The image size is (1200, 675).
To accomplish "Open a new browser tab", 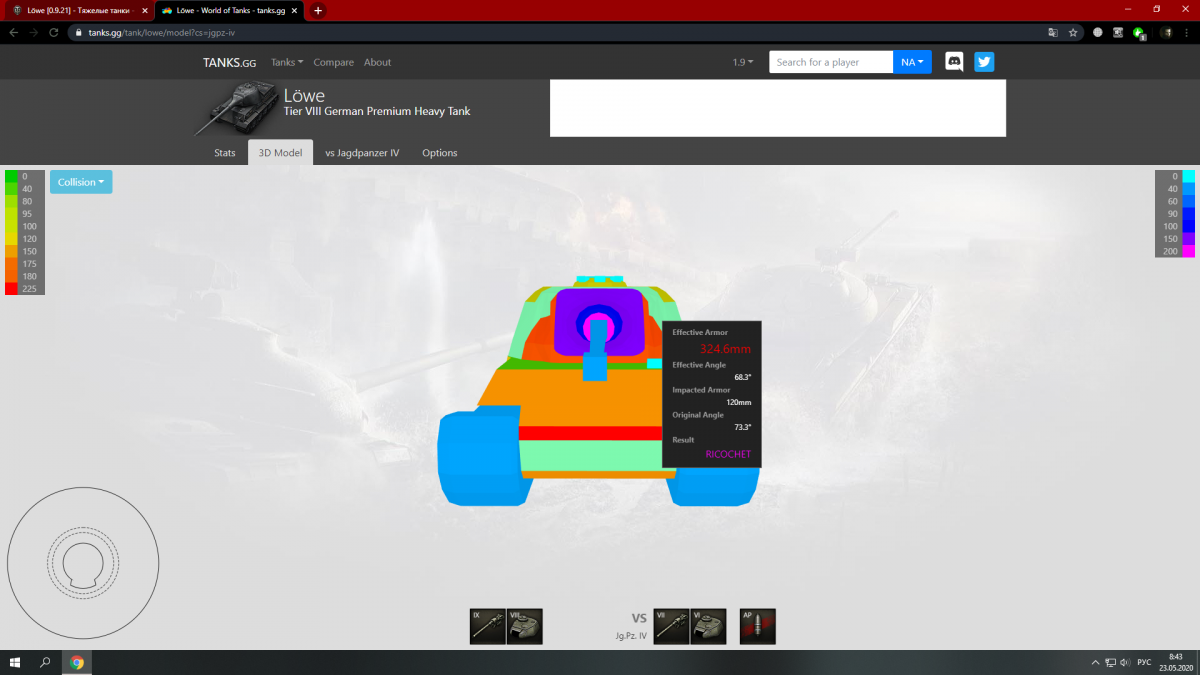I will [318, 10].
